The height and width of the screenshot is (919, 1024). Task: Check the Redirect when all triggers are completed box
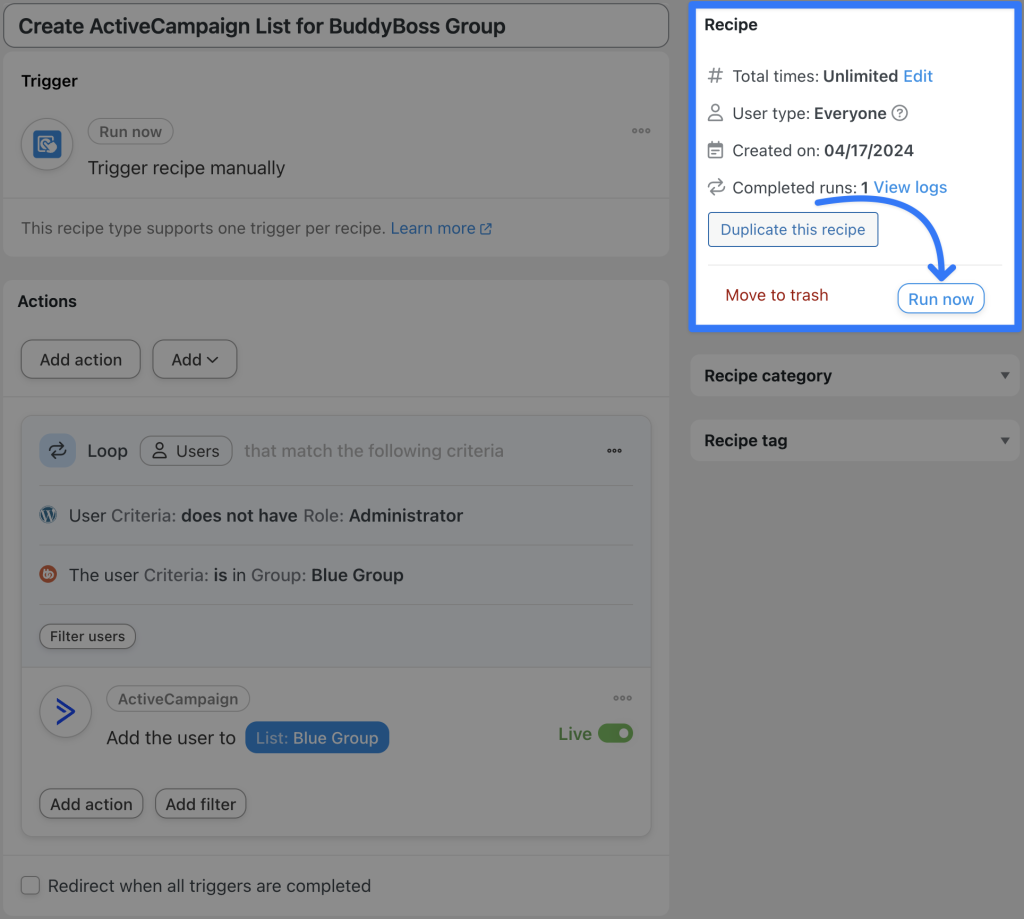(30, 885)
